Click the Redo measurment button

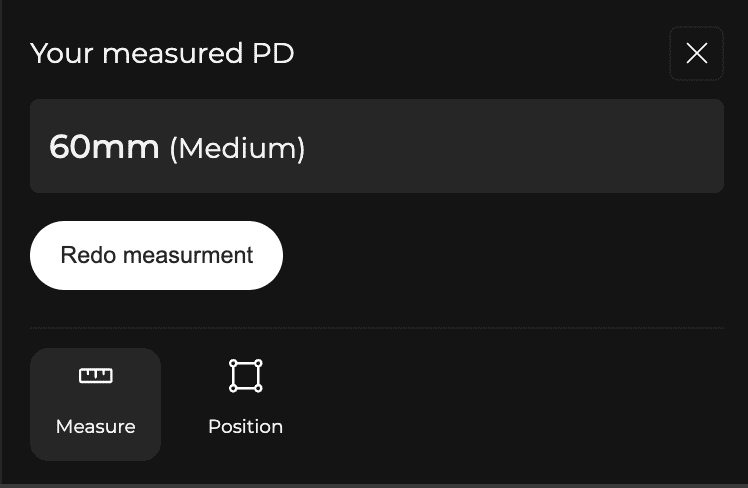tap(157, 255)
